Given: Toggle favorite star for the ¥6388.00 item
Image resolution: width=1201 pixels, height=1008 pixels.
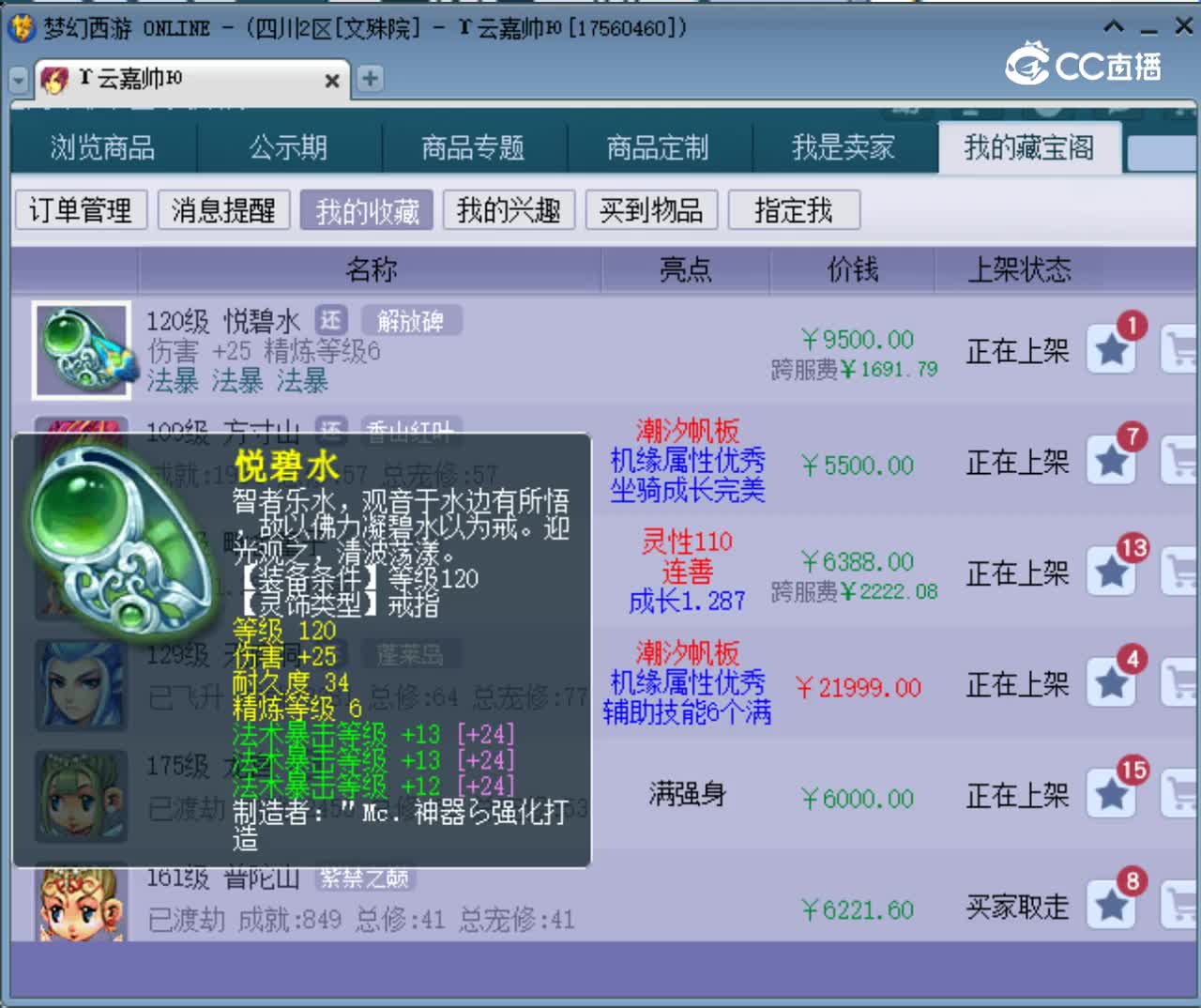Looking at the screenshot, I should coord(1112,571).
